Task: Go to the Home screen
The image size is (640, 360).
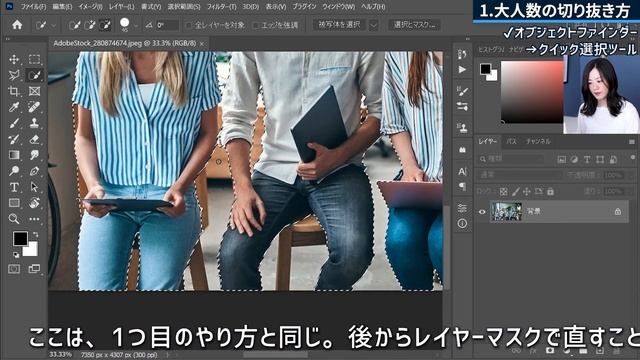Action: pos(17,25)
